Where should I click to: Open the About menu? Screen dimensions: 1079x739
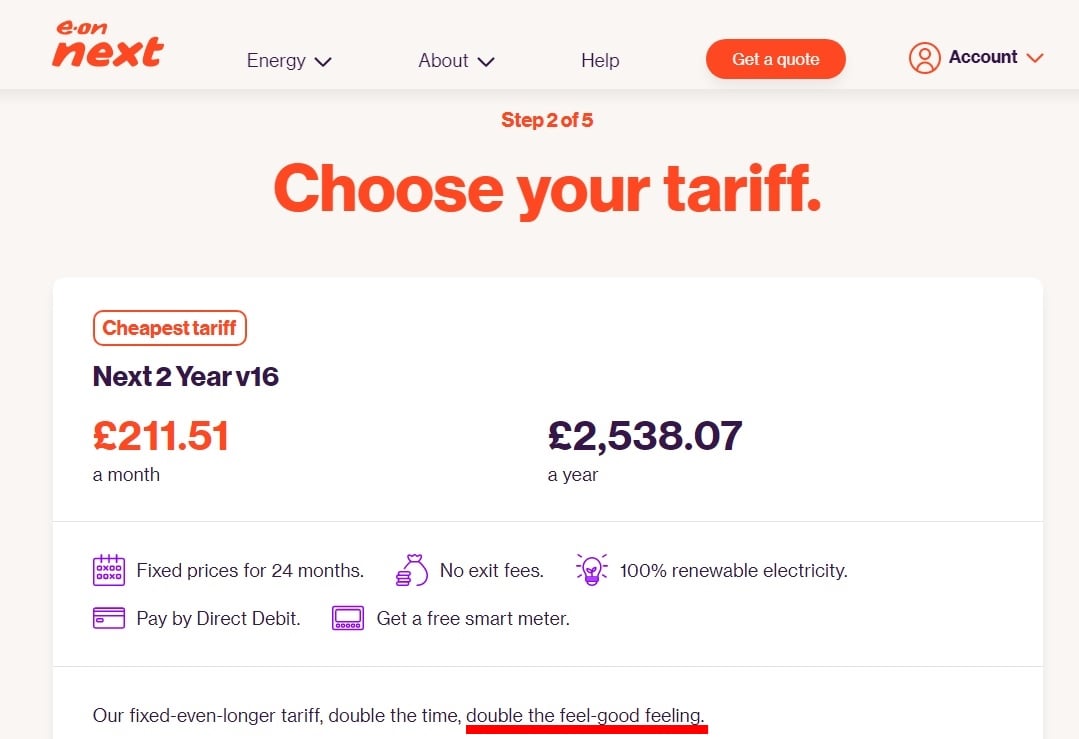coord(443,61)
